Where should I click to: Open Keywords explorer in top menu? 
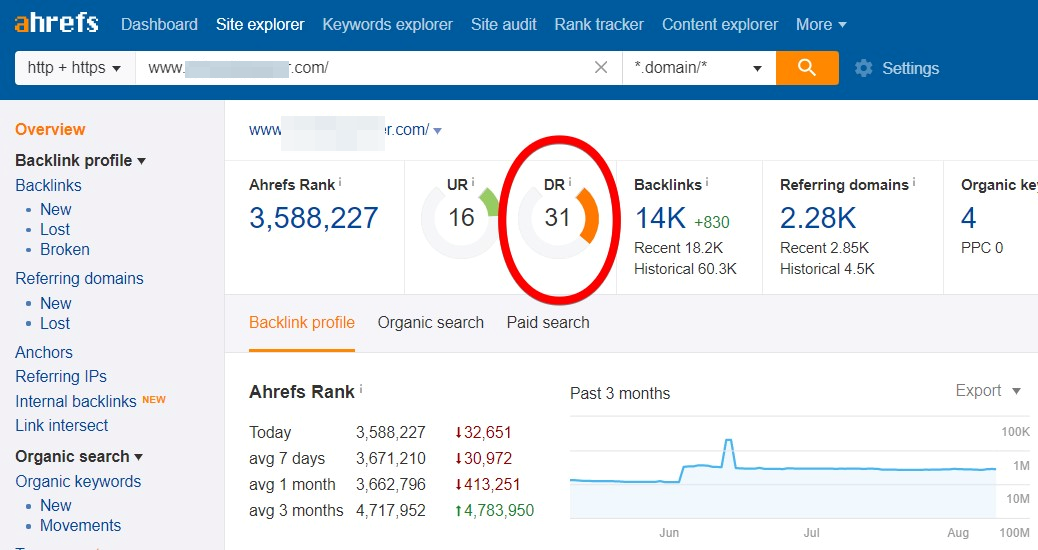pyautogui.click(x=387, y=24)
